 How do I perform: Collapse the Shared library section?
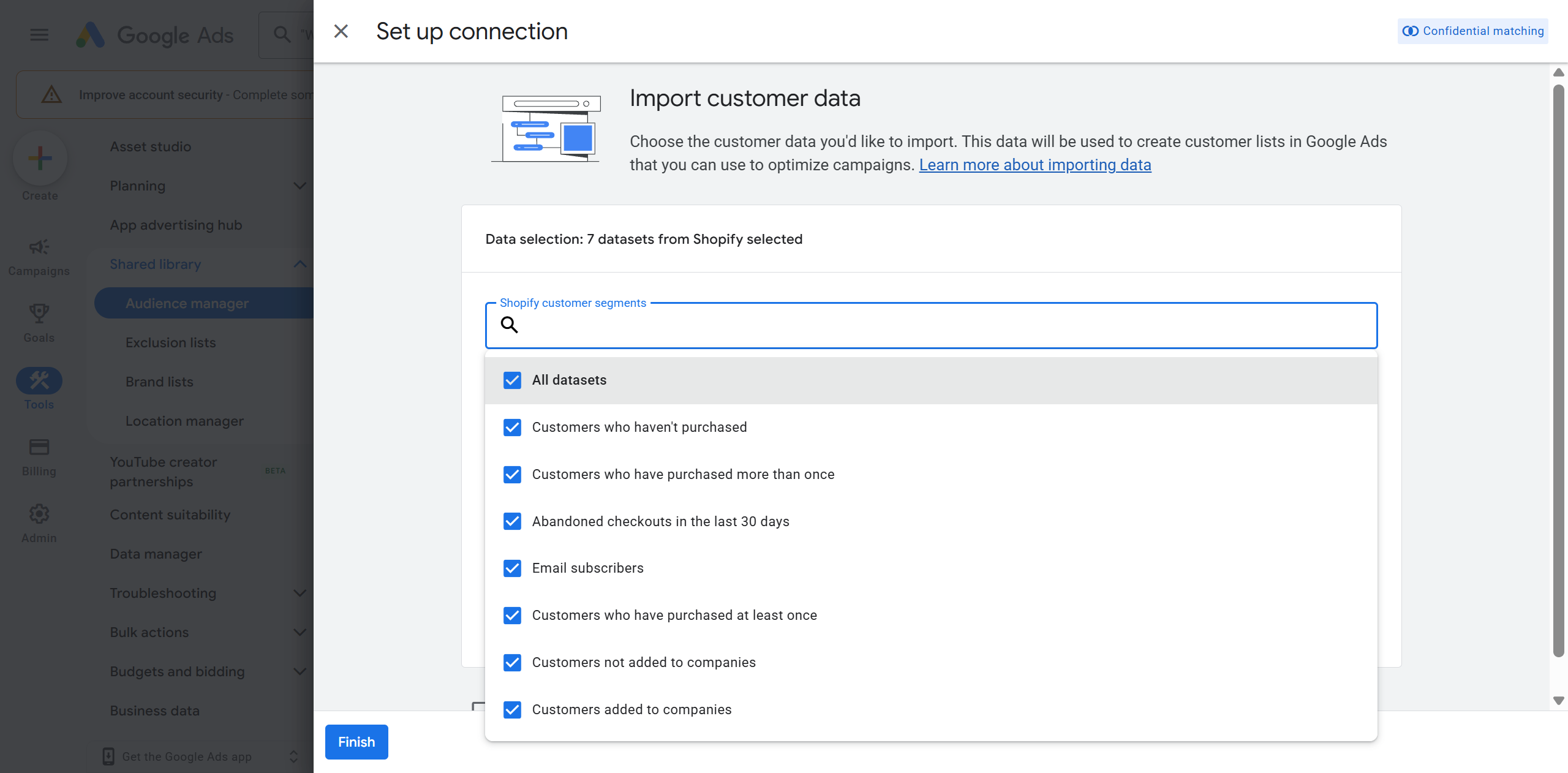click(x=300, y=264)
